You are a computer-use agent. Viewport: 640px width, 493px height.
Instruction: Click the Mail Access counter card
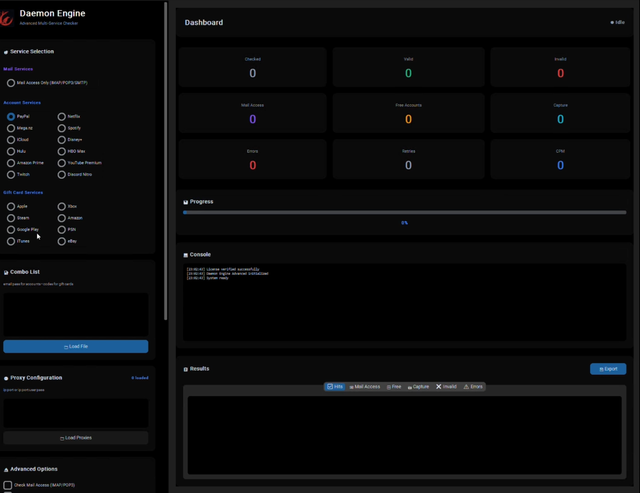pyautogui.click(x=253, y=113)
